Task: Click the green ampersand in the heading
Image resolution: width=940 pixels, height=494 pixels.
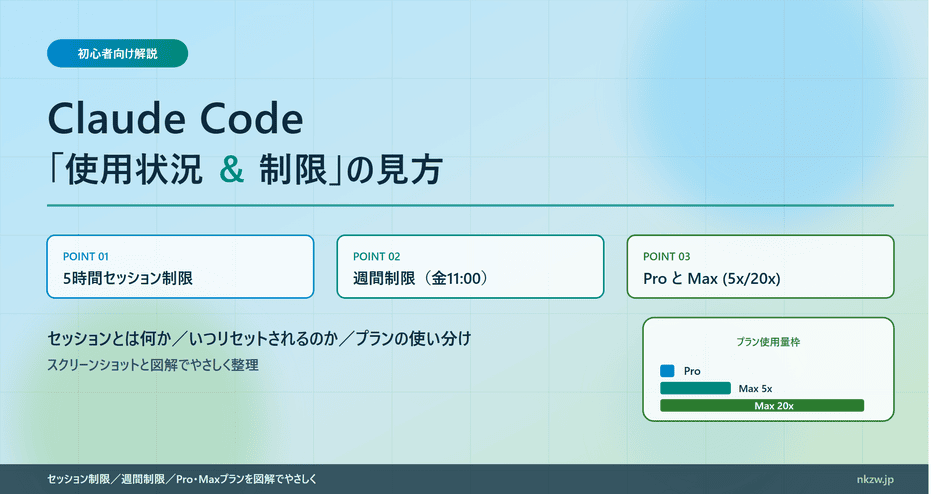Action: click(x=232, y=170)
